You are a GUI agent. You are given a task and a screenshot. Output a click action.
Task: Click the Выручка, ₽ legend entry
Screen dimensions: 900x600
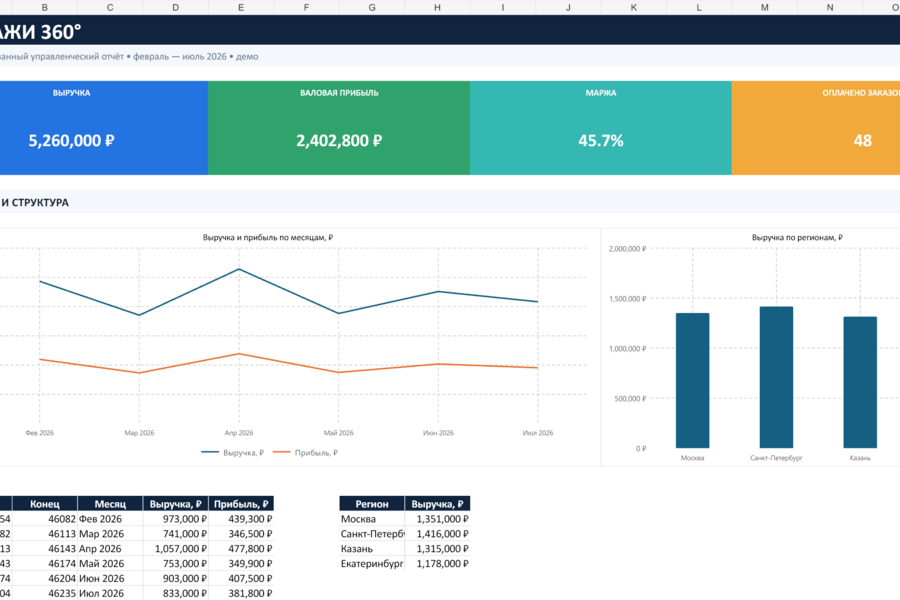coord(232,452)
